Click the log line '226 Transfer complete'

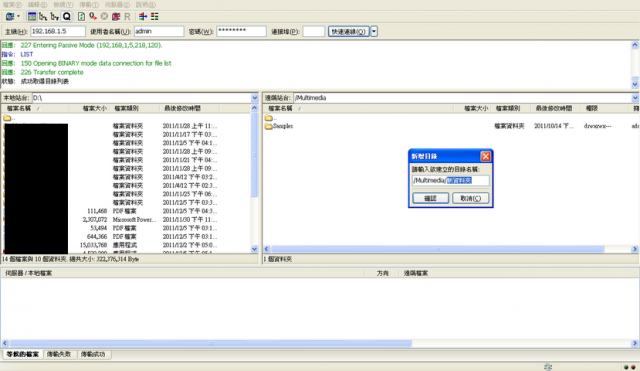52,72
